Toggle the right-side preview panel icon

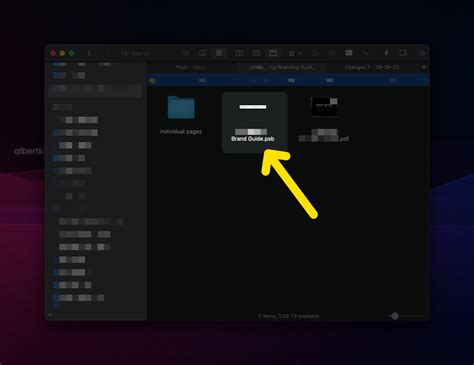(x=403, y=53)
